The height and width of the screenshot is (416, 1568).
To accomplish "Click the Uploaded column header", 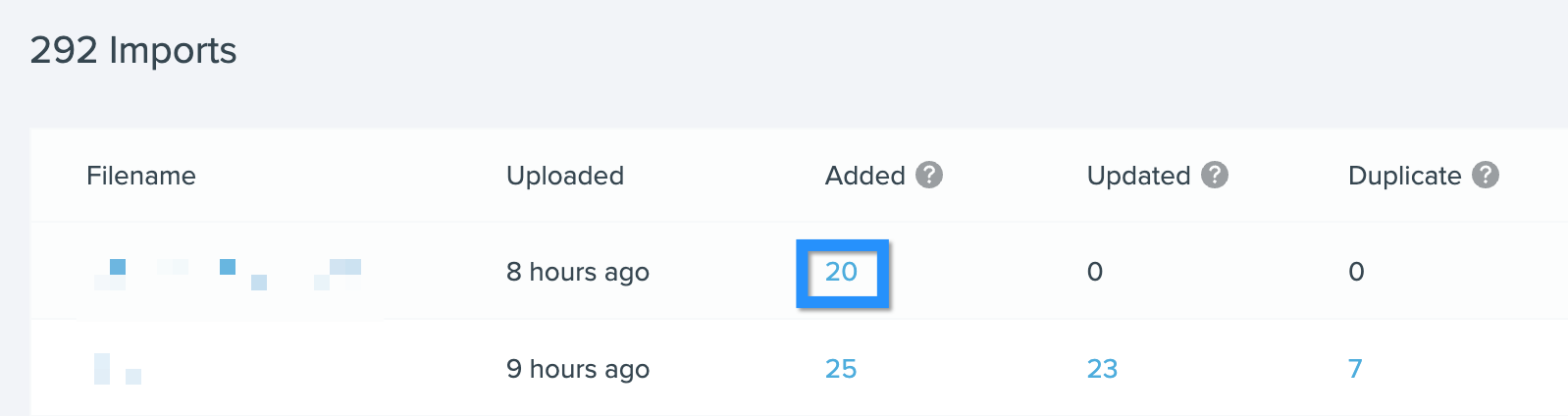I will point(565,176).
